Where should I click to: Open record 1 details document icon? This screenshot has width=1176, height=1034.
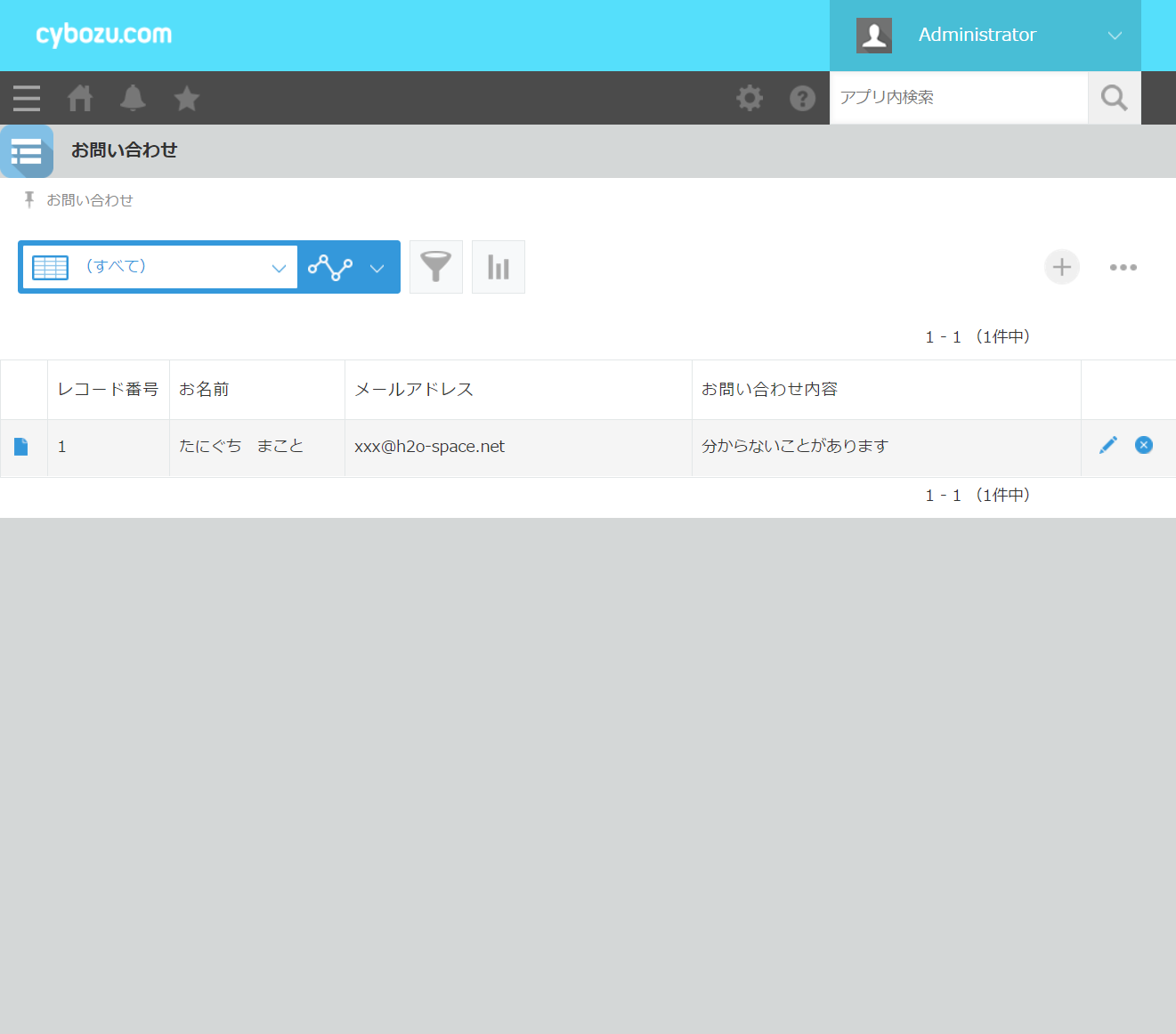click(21, 447)
